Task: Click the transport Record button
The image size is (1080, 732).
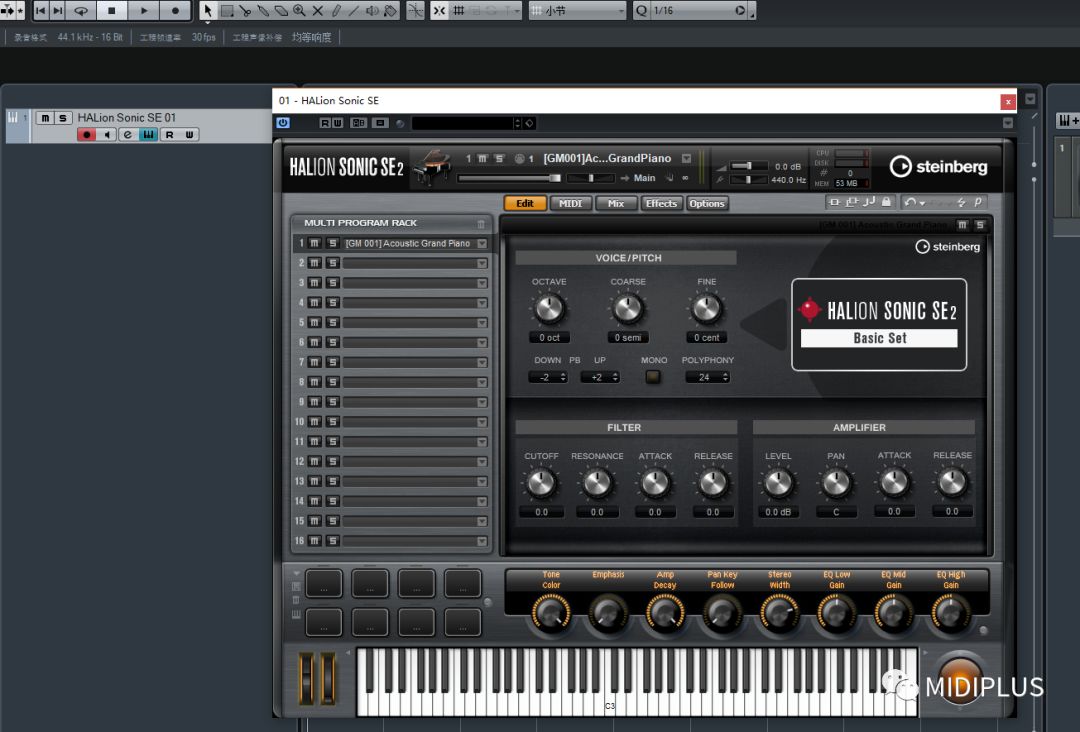Action: coord(175,10)
